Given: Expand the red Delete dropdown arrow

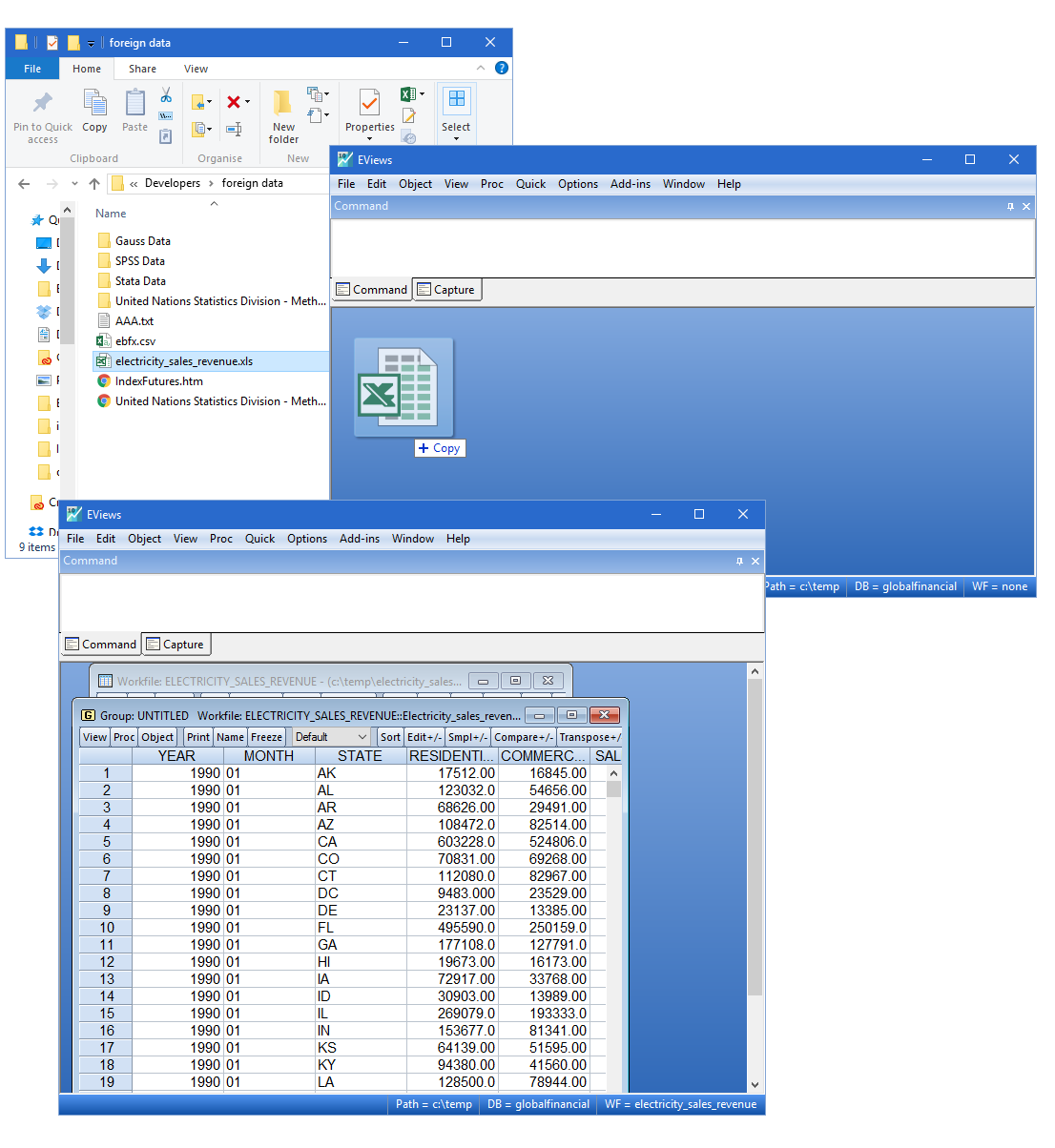Looking at the screenshot, I should click(x=248, y=102).
